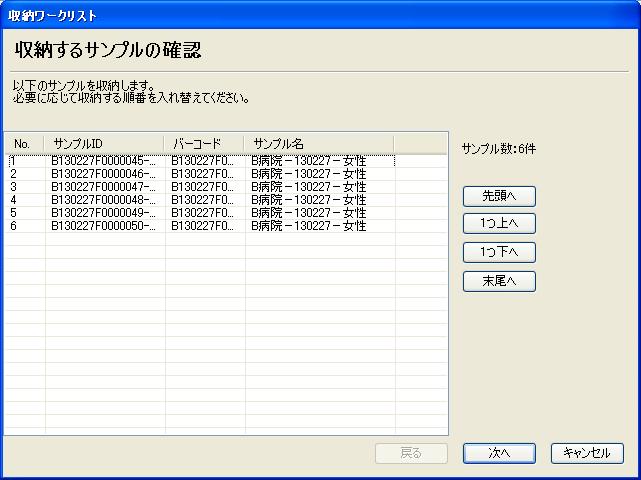Click the barcode cell in row 6

(203, 226)
